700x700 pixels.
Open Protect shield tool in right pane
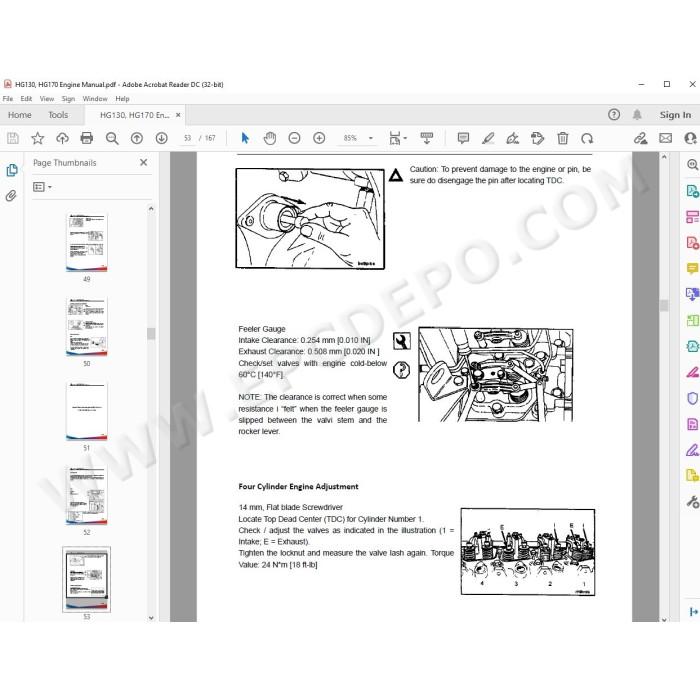point(692,398)
